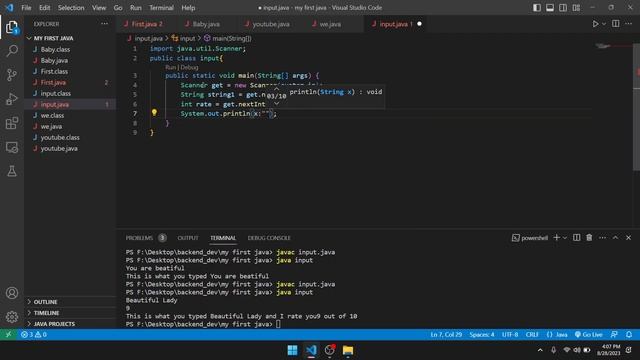Add a new terminal with plus icon

556,238
